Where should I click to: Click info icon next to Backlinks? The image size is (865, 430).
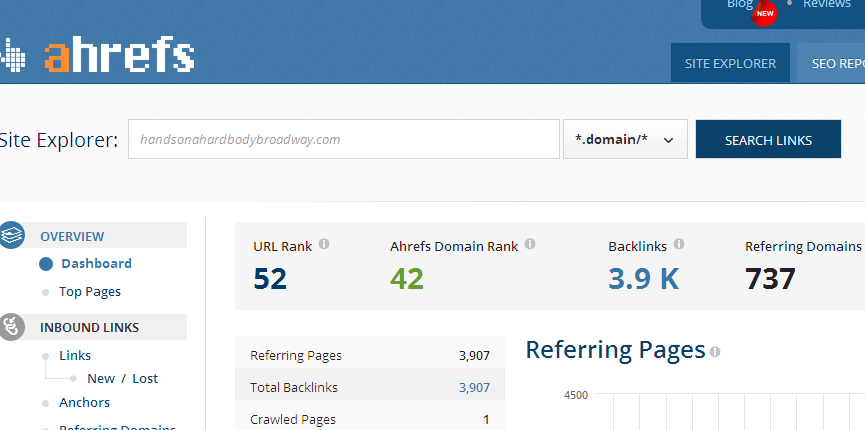[679, 244]
